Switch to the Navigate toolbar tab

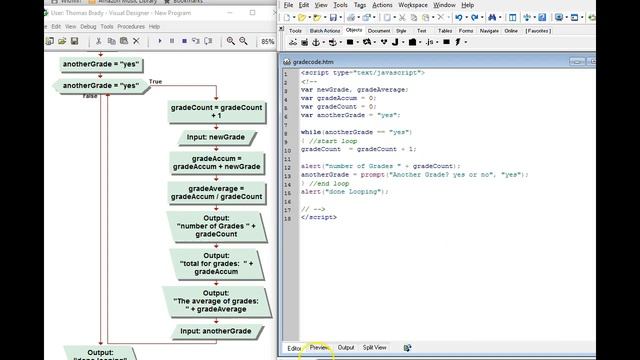[489, 31]
